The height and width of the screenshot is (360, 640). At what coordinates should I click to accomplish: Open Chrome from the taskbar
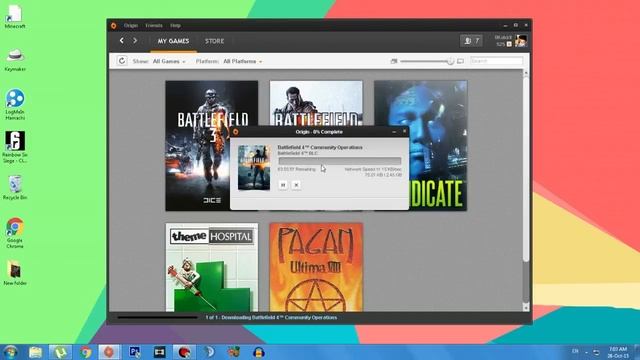[x=85, y=352]
